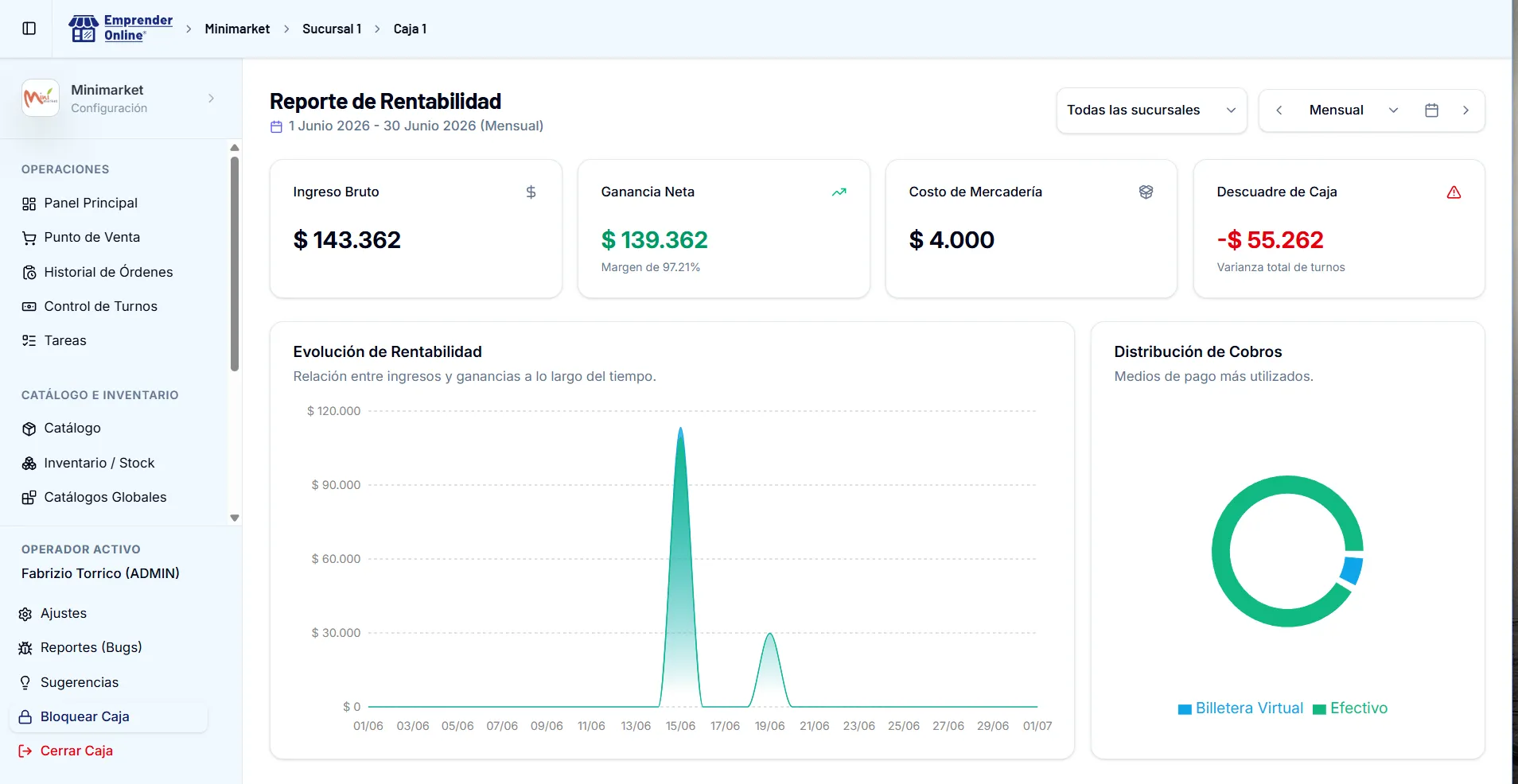Click the sidebar scrollbar thumb
Image resolution: width=1518 pixels, height=784 pixels.
234,264
